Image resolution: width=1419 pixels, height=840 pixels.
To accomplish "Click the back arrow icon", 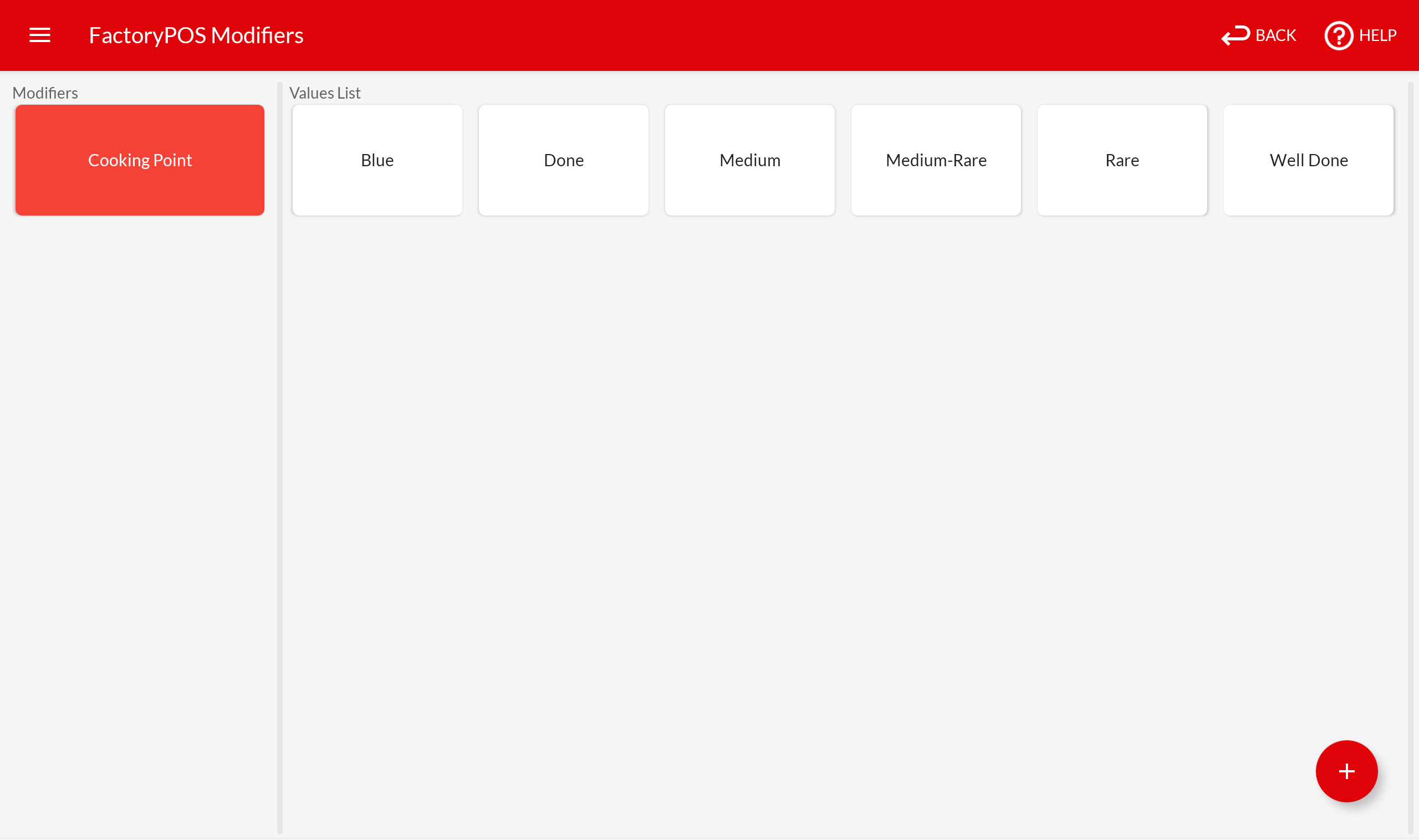I will pos(1235,35).
